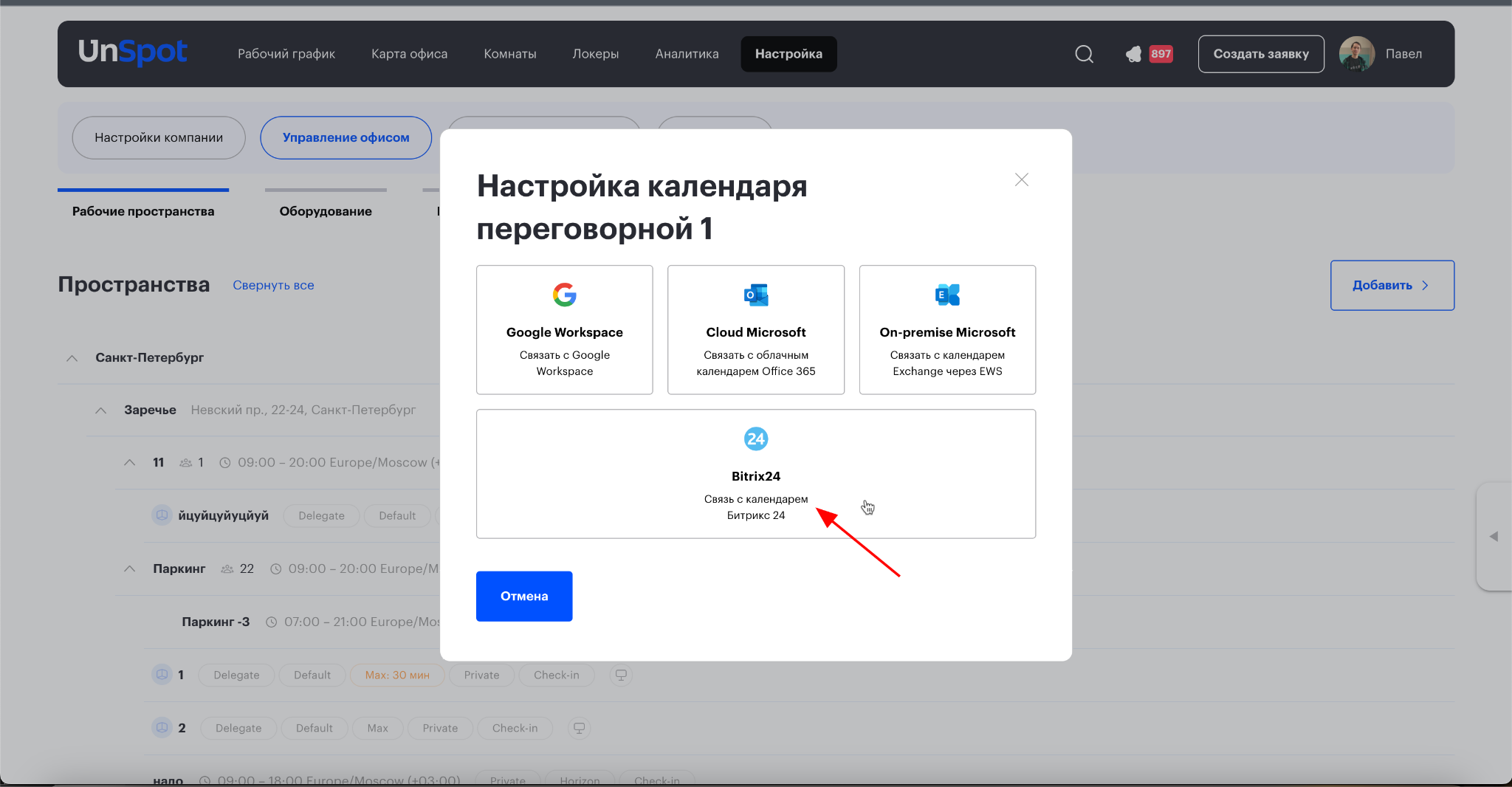Toggle Private tag on place 1

[x=482, y=676]
